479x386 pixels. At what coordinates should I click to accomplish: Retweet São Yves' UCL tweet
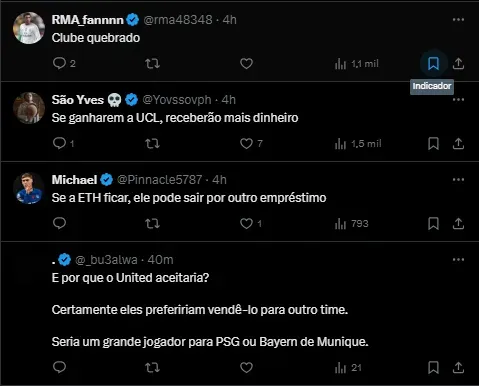tap(152, 144)
